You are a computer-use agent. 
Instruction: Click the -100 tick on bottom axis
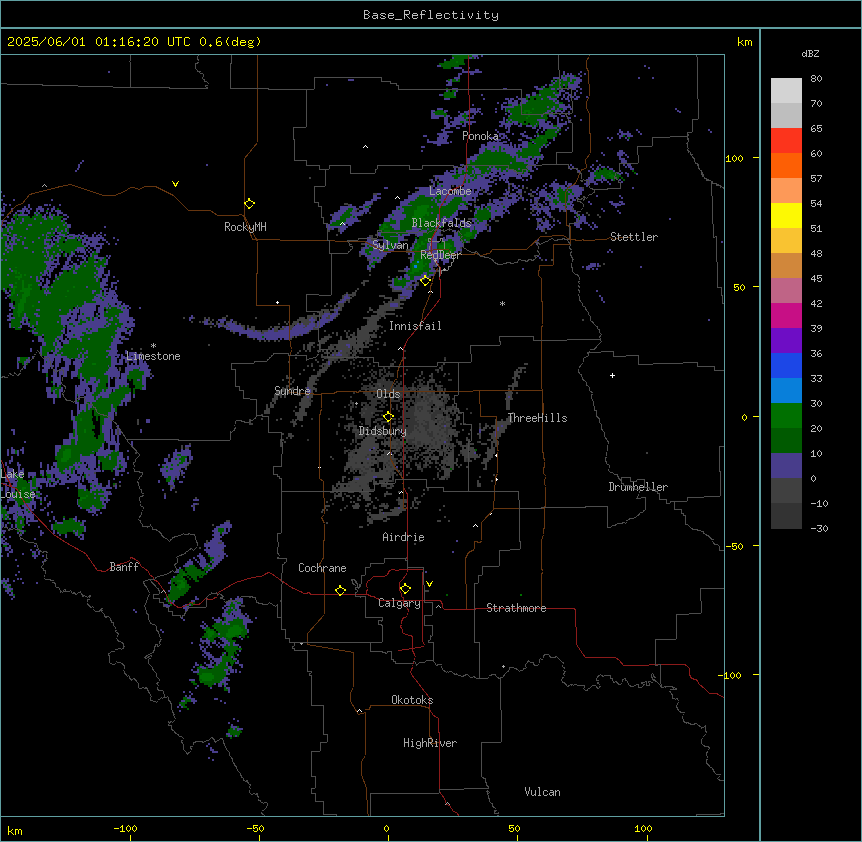[125, 828]
